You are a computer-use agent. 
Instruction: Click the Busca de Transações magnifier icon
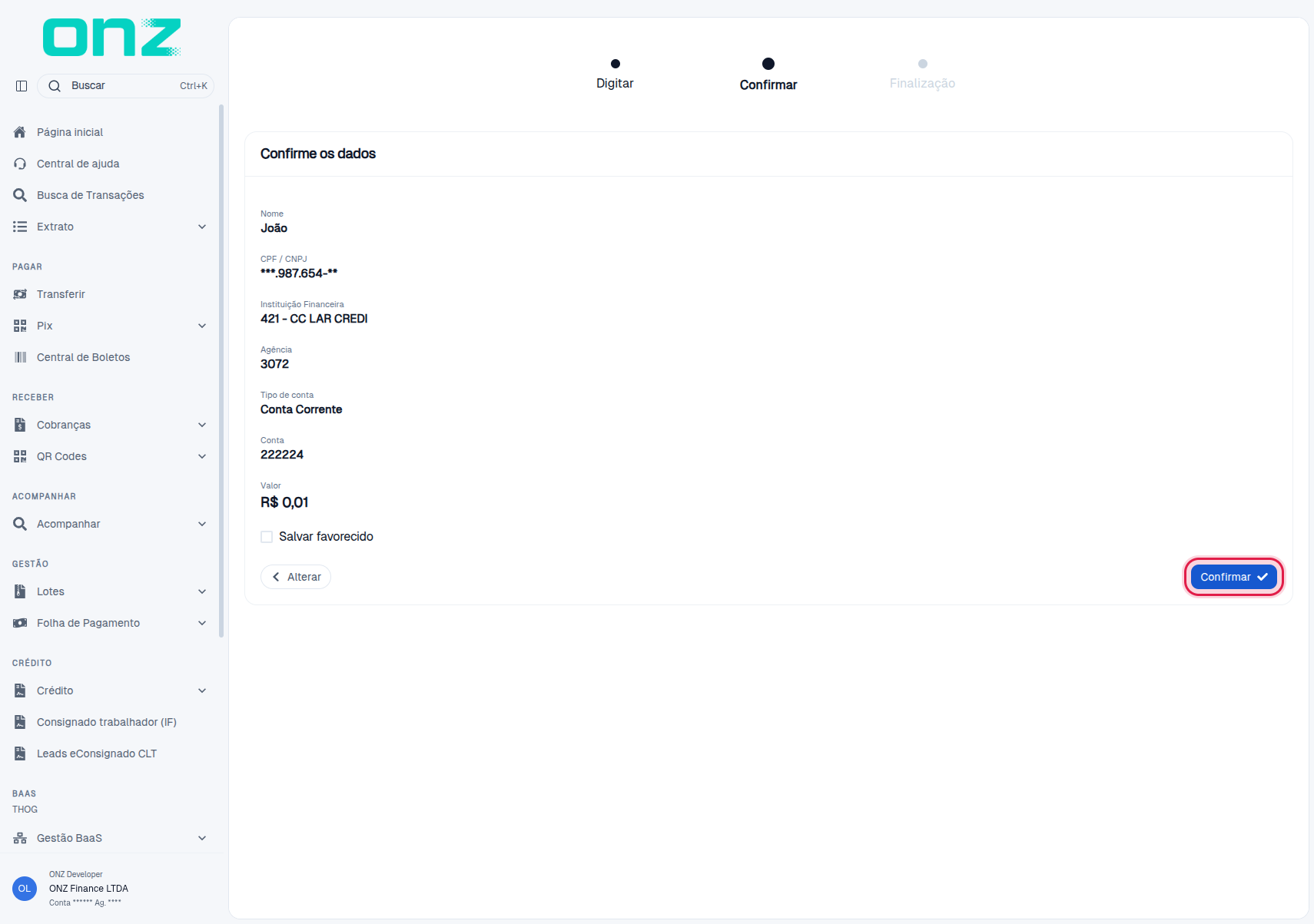click(20, 195)
